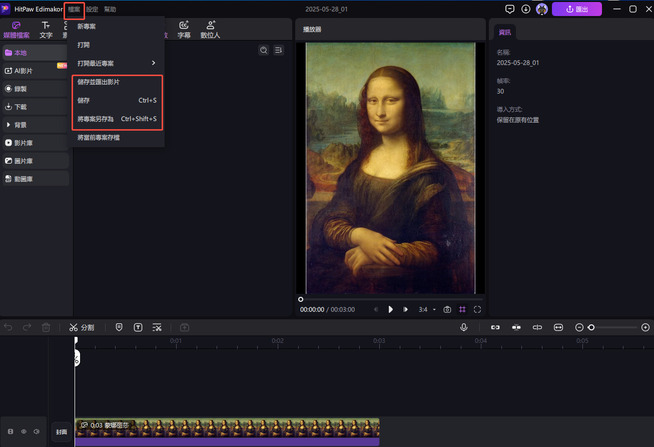The height and width of the screenshot is (447, 654).
Task: Step to previous frame in player
Action: point(376,309)
